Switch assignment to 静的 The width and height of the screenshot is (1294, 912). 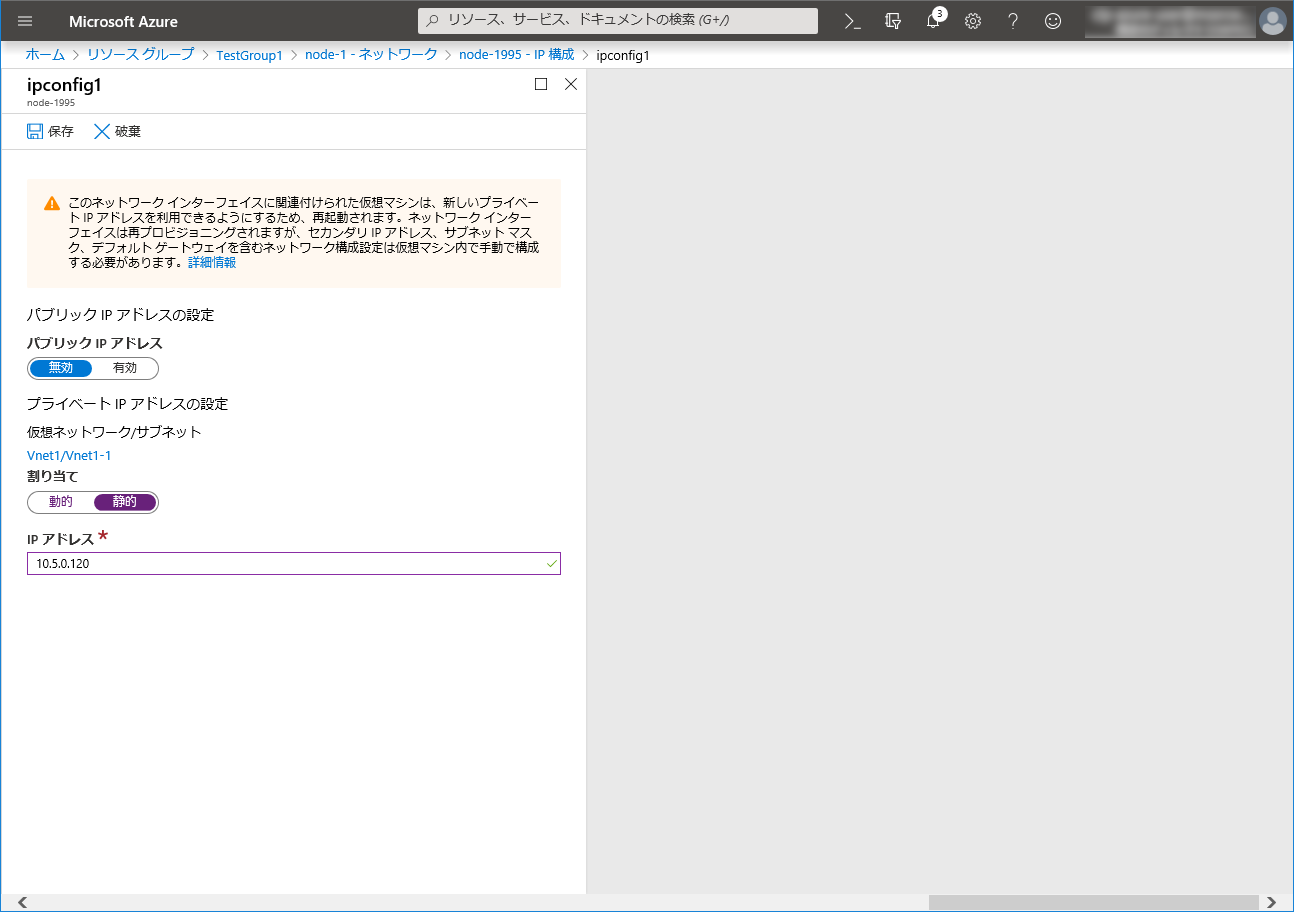(x=125, y=502)
